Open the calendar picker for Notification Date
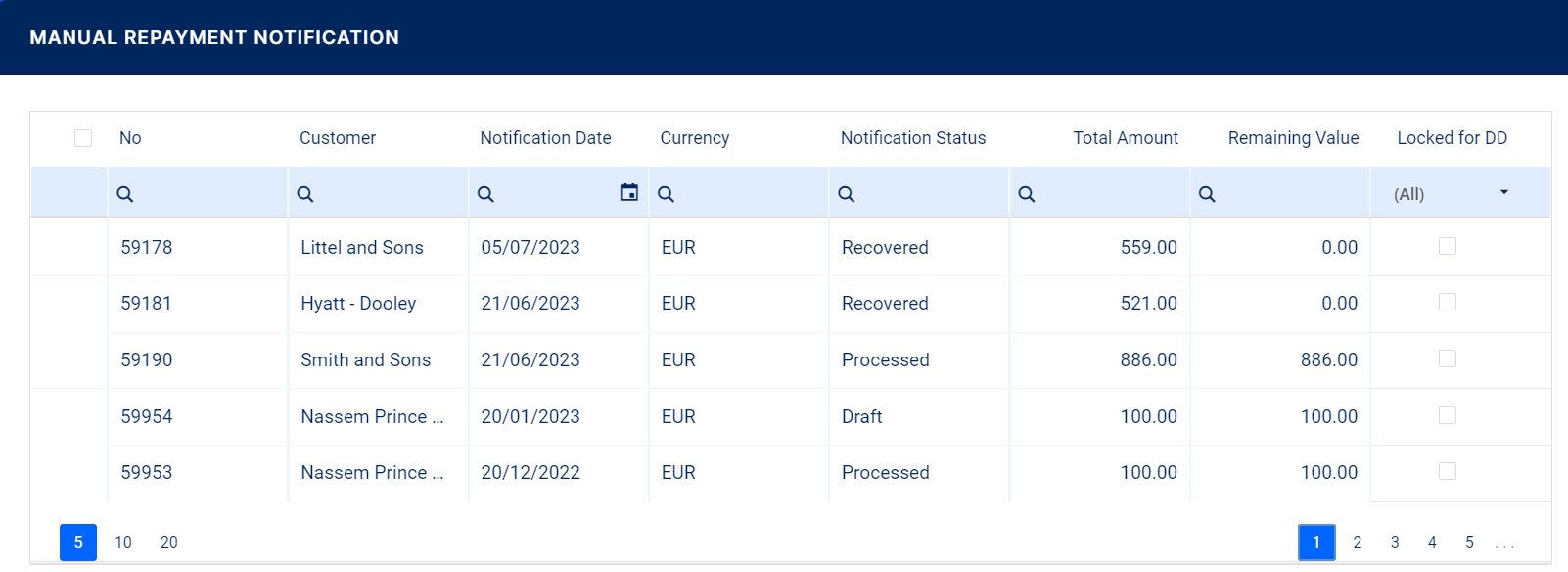This screenshot has height=572, width=1568. 629,193
